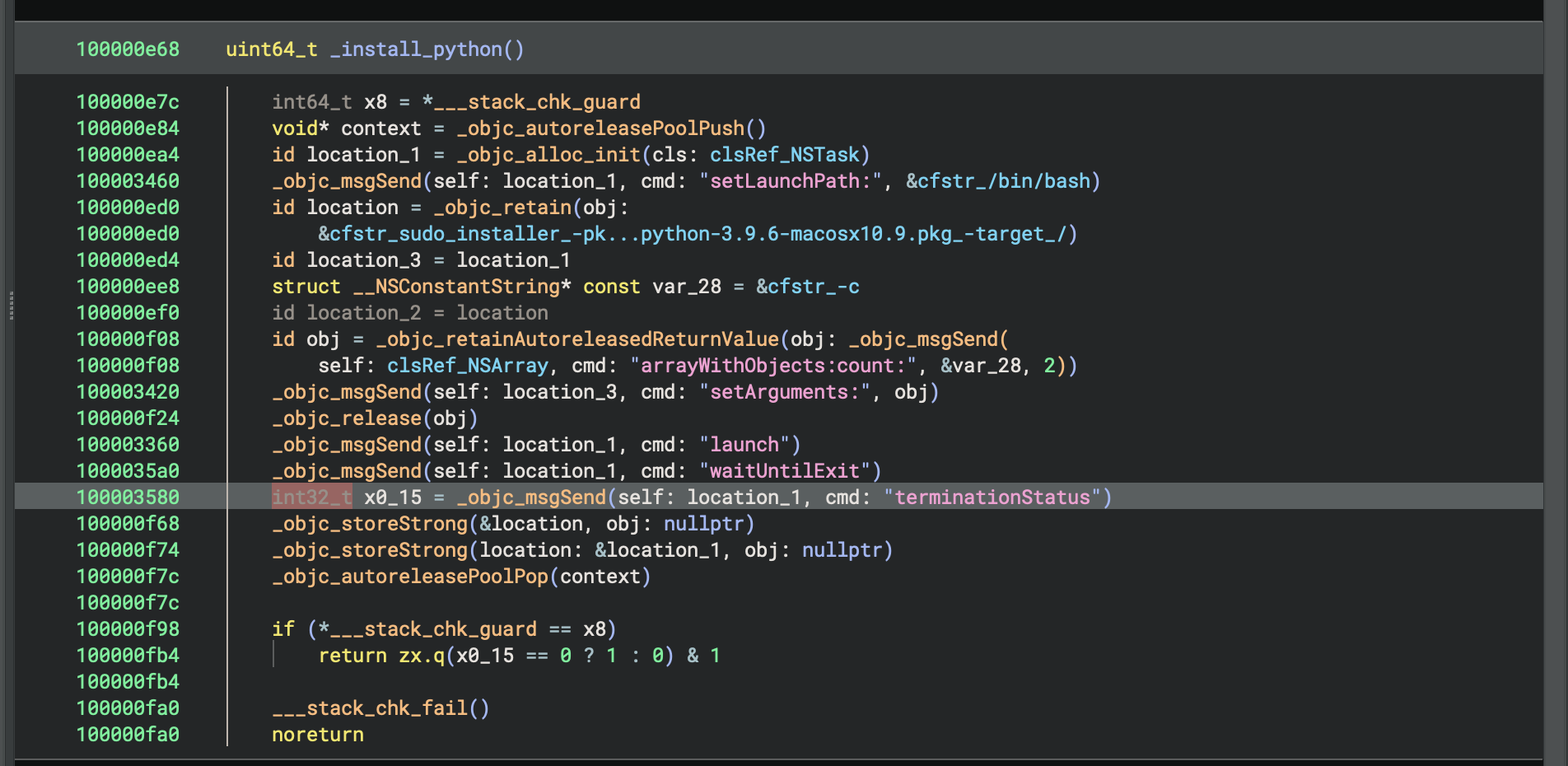Click the &cfstr_/bin/bash string reference
This screenshot has height=766, width=1568.
coord(998,181)
